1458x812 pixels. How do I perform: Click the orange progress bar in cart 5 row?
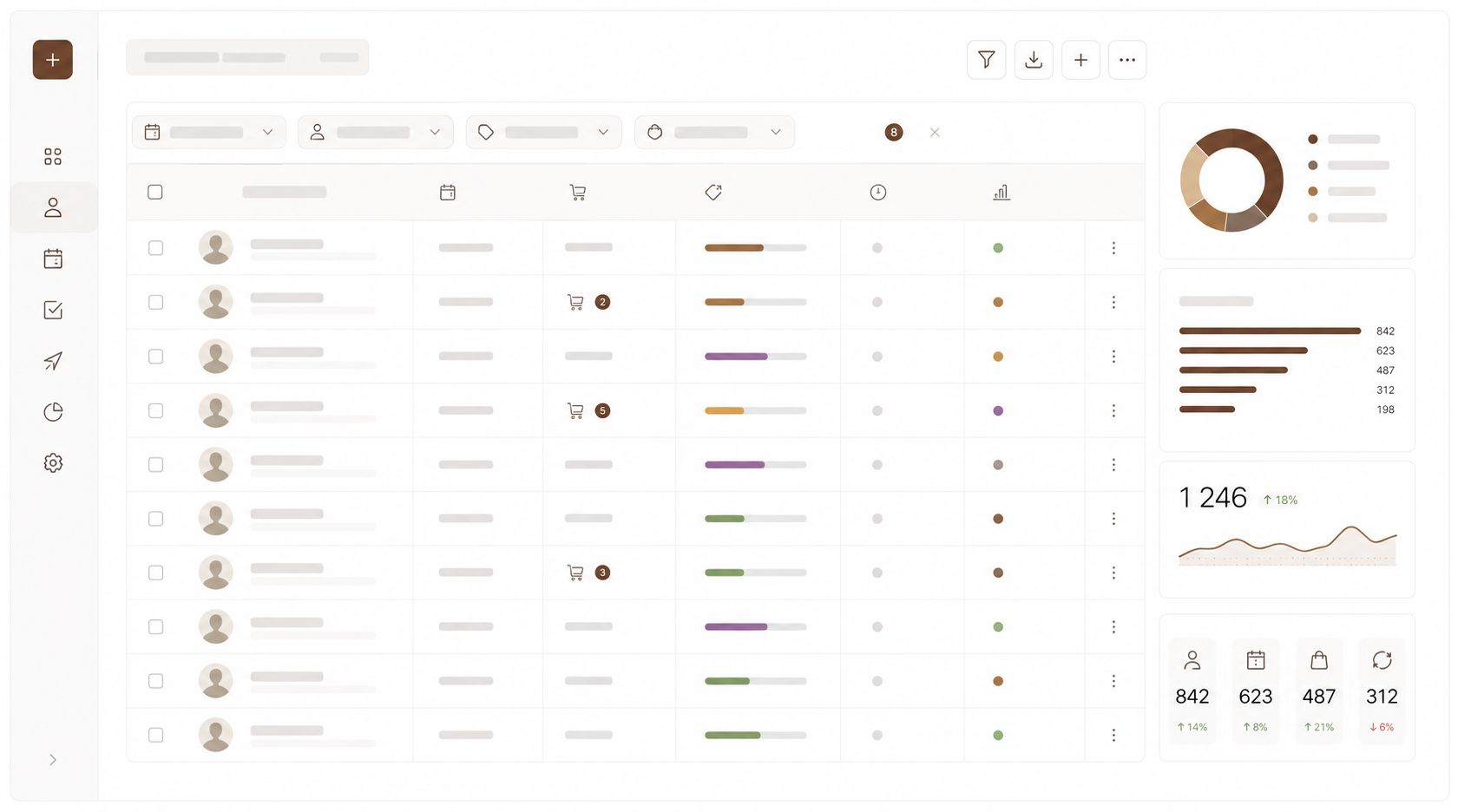[x=755, y=410]
